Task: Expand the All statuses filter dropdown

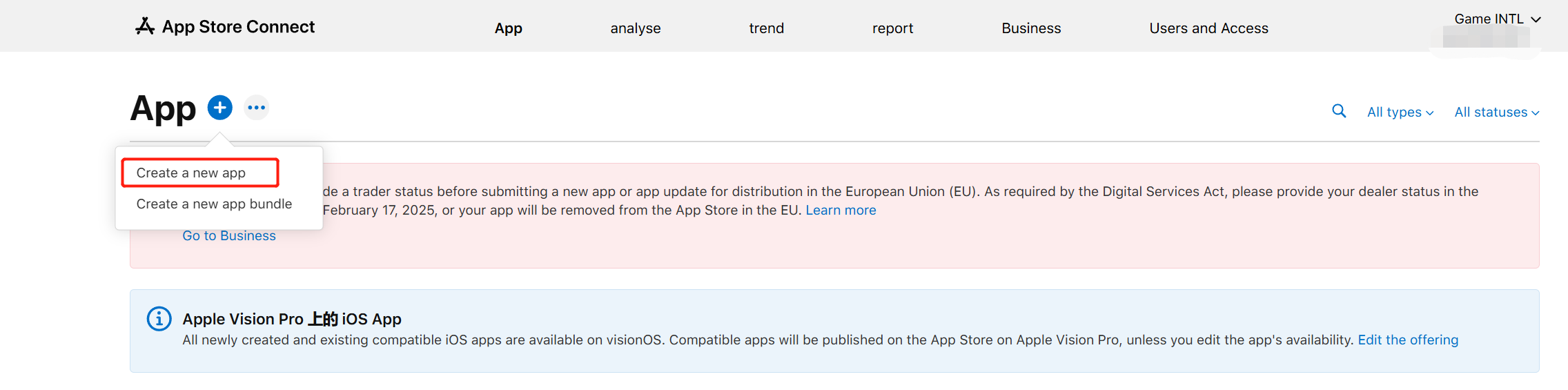Action: [1496, 112]
